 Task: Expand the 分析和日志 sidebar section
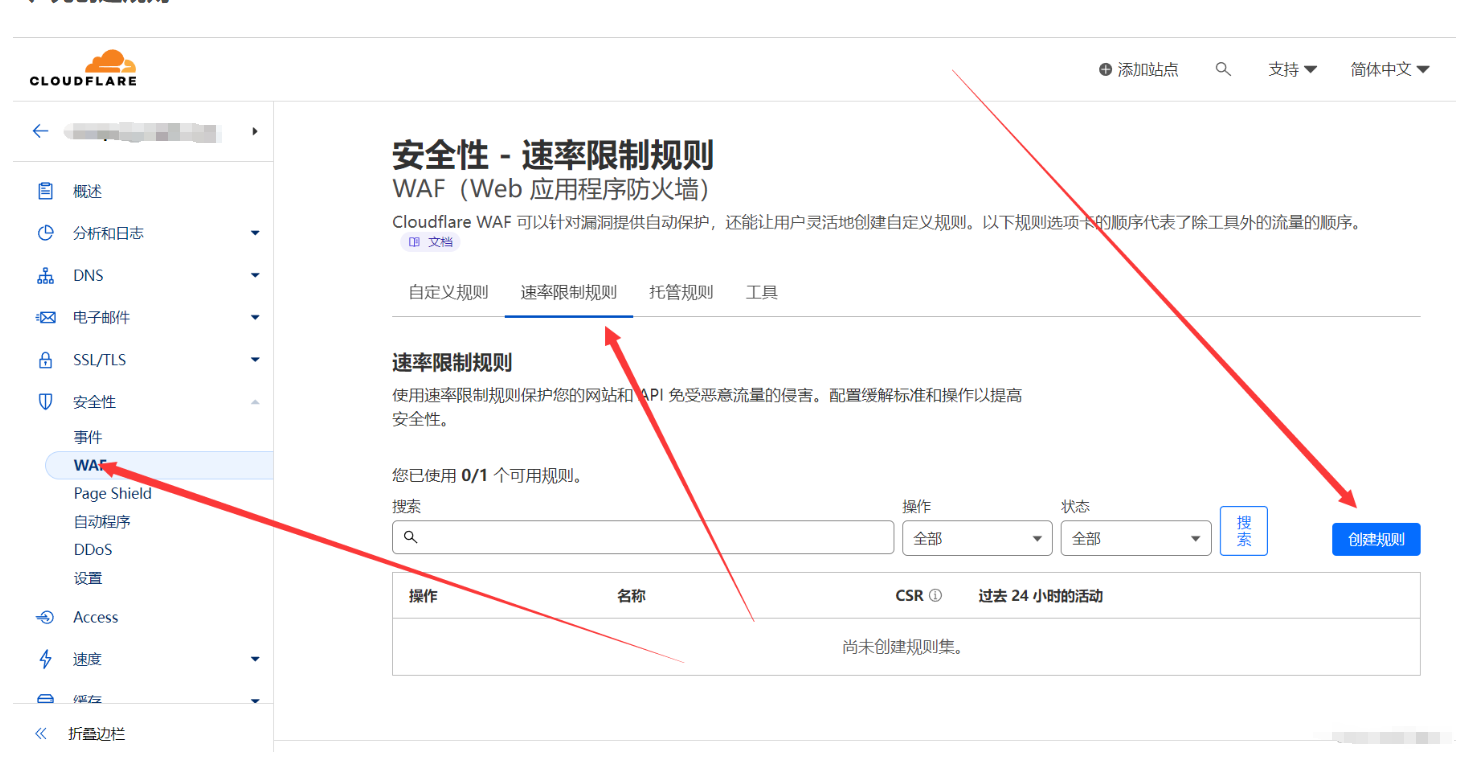tap(255, 233)
